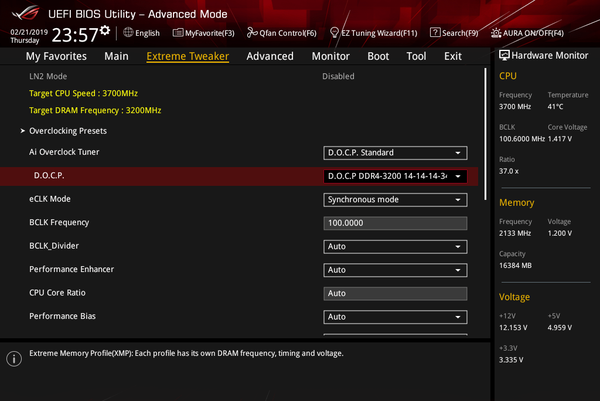Click the globe language icon
The image size is (600, 401).
128,33
